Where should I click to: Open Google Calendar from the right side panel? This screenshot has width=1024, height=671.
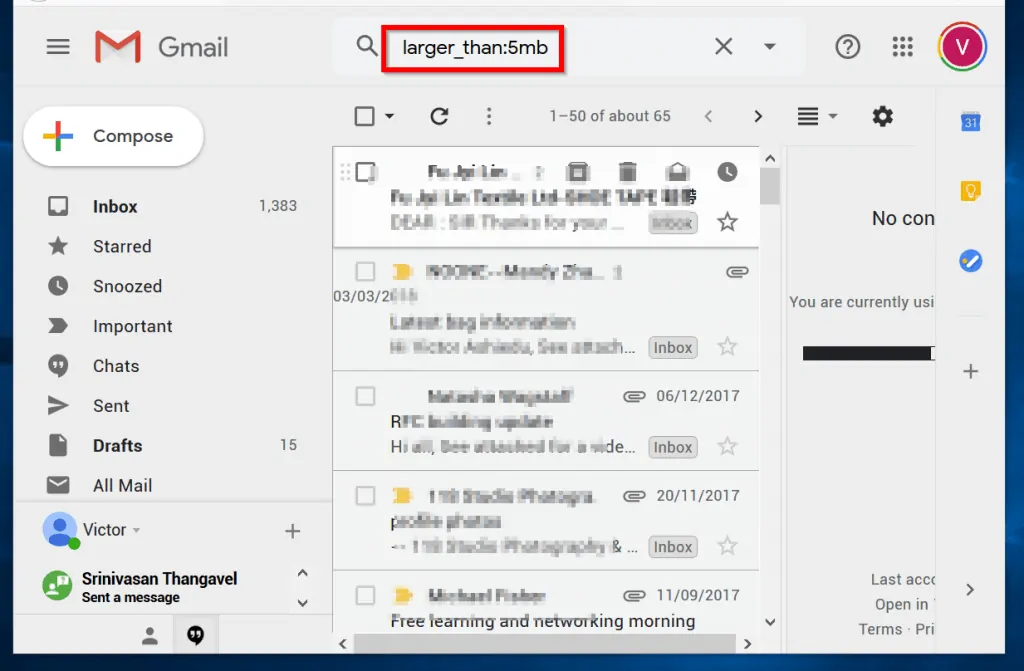970,122
